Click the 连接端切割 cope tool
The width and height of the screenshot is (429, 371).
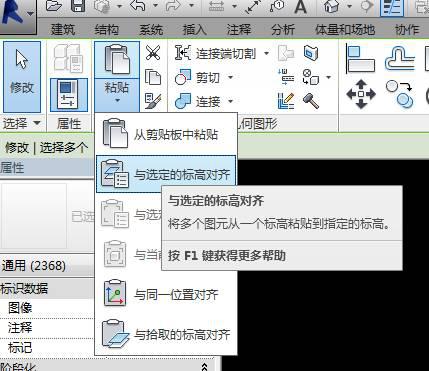pos(215,53)
